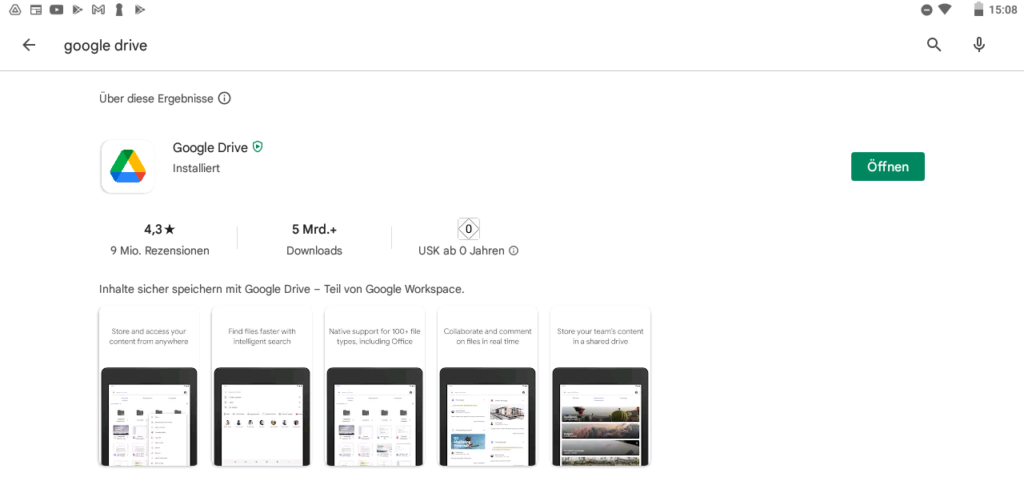Image resolution: width=1024 pixels, height=481 pixels.
Task: Tap the search magnifier icon
Action: point(934,45)
